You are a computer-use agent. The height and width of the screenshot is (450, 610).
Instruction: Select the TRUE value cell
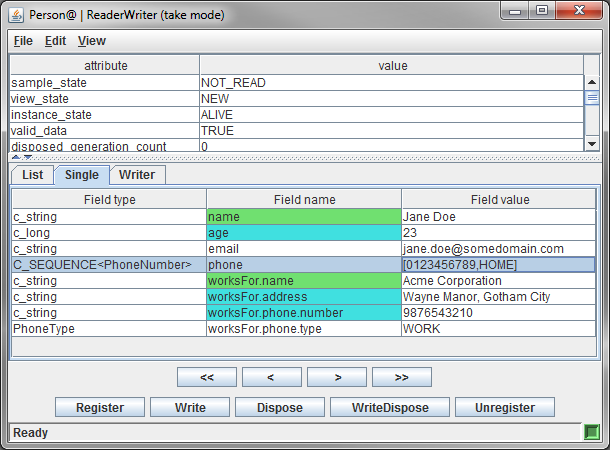[392, 130]
